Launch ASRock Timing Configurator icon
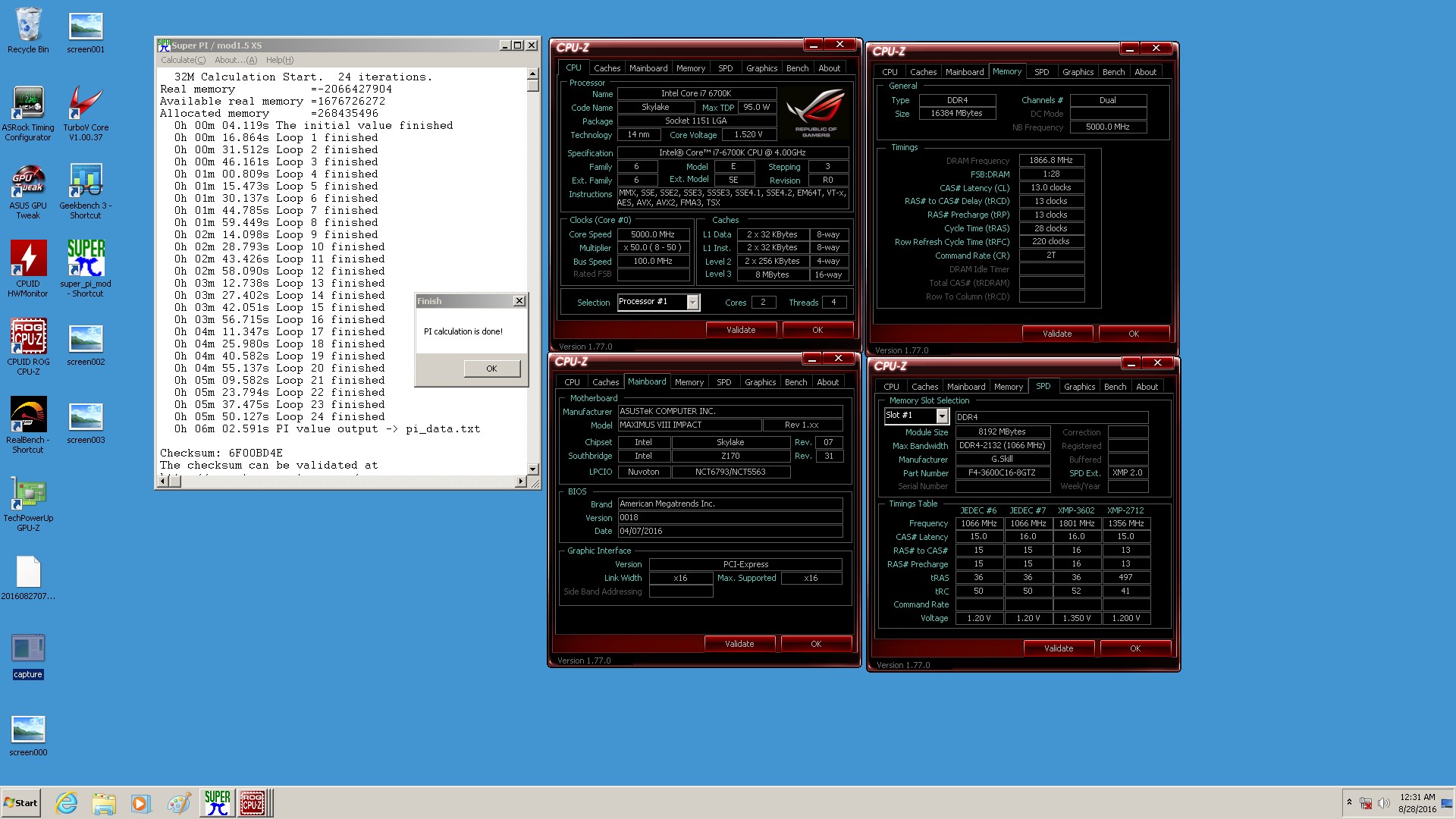 point(28,113)
